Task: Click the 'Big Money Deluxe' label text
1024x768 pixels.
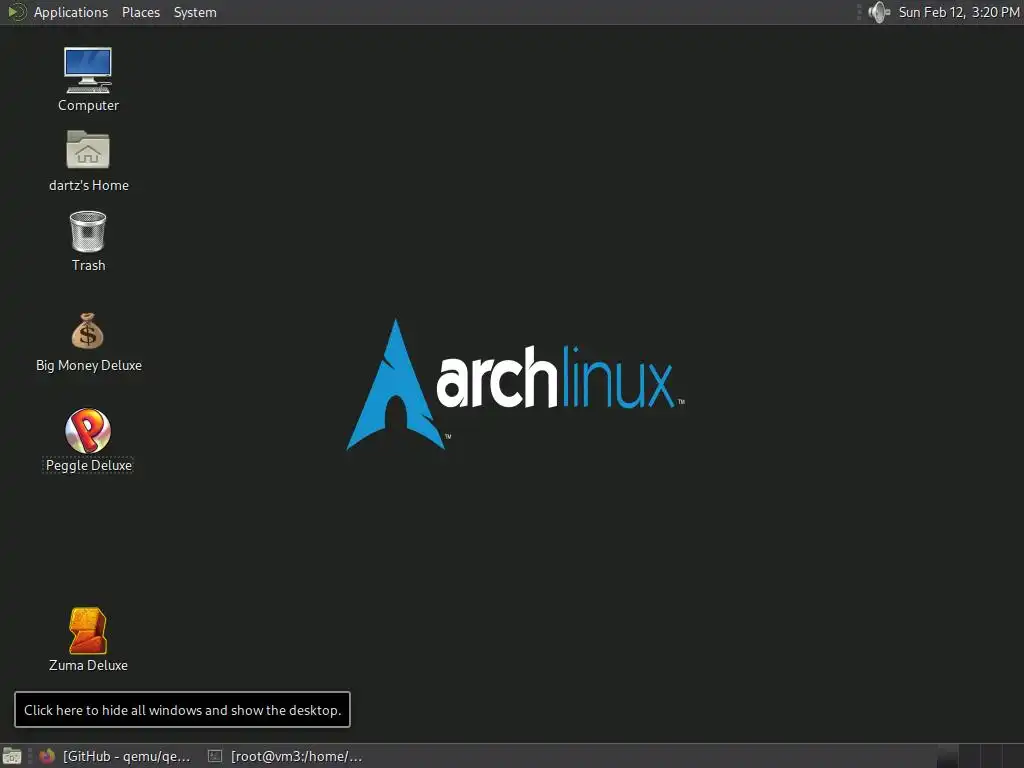Action: click(x=89, y=365)
